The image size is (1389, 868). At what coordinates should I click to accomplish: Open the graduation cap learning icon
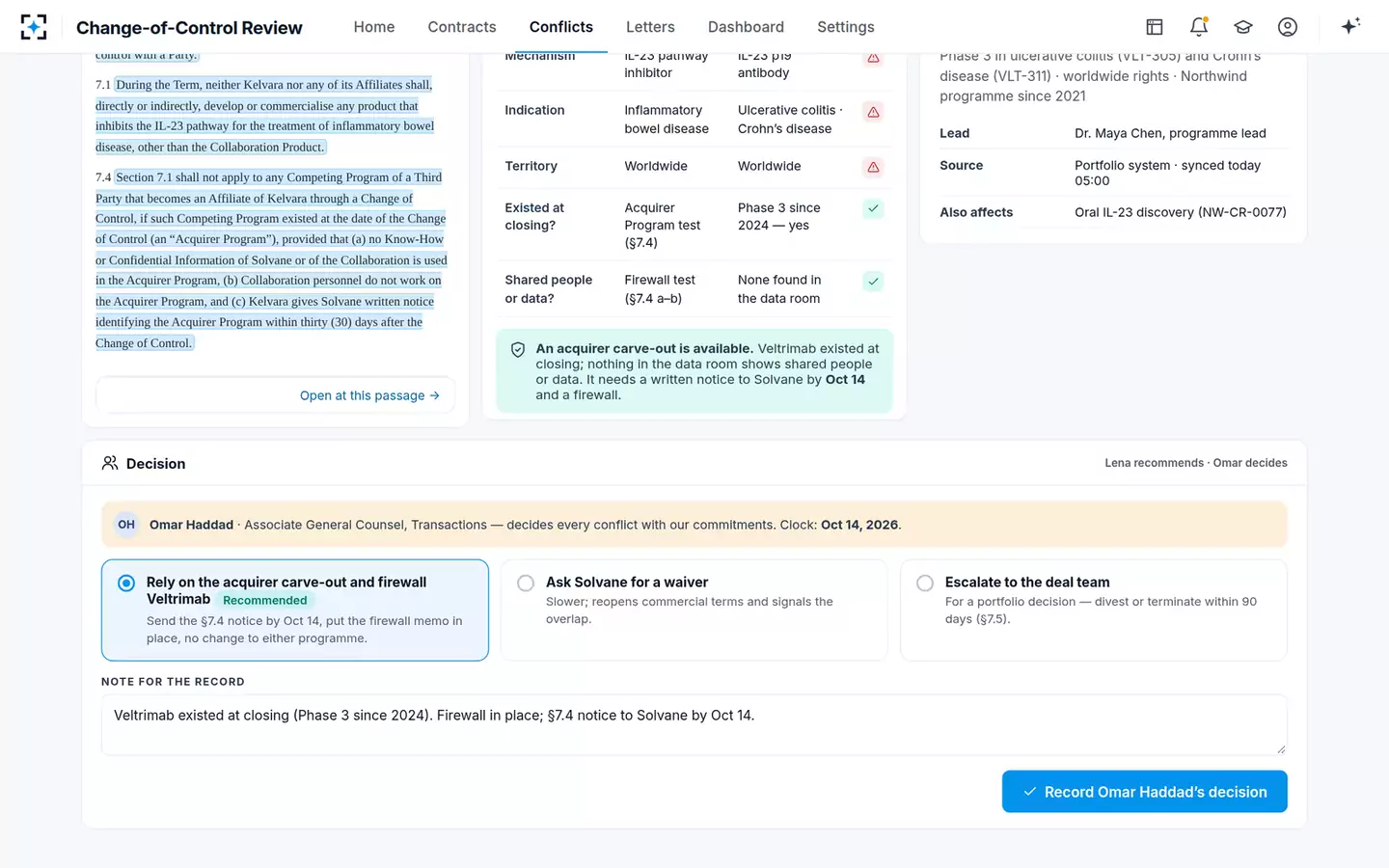tap(1243, 27)
